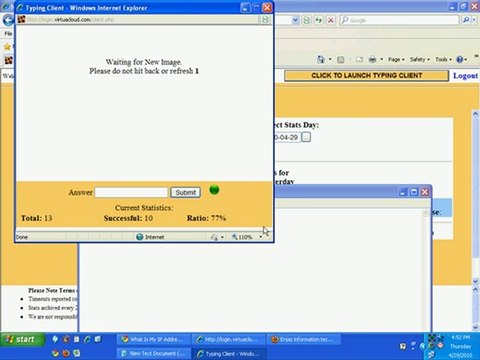Open the File menu in background IE window
480x360 pixels.
[x=8, y=33]
